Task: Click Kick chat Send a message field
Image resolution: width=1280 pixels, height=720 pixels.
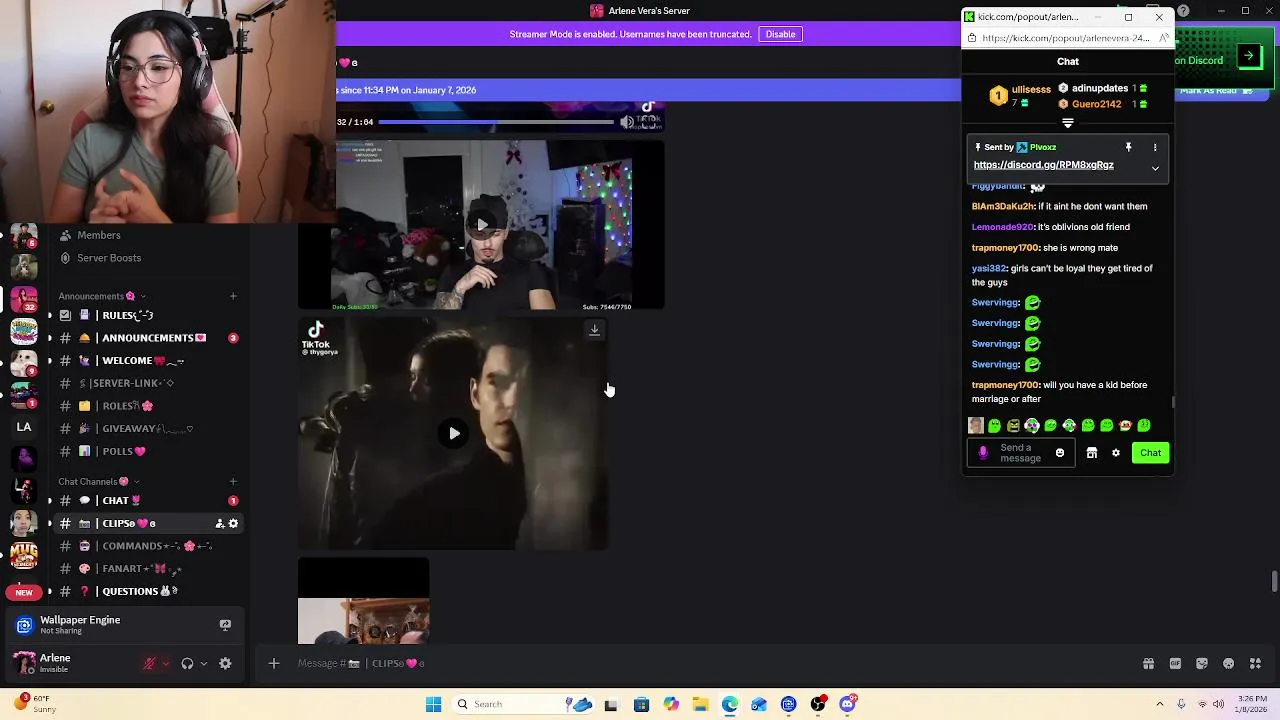Action: click(1020, 453)
